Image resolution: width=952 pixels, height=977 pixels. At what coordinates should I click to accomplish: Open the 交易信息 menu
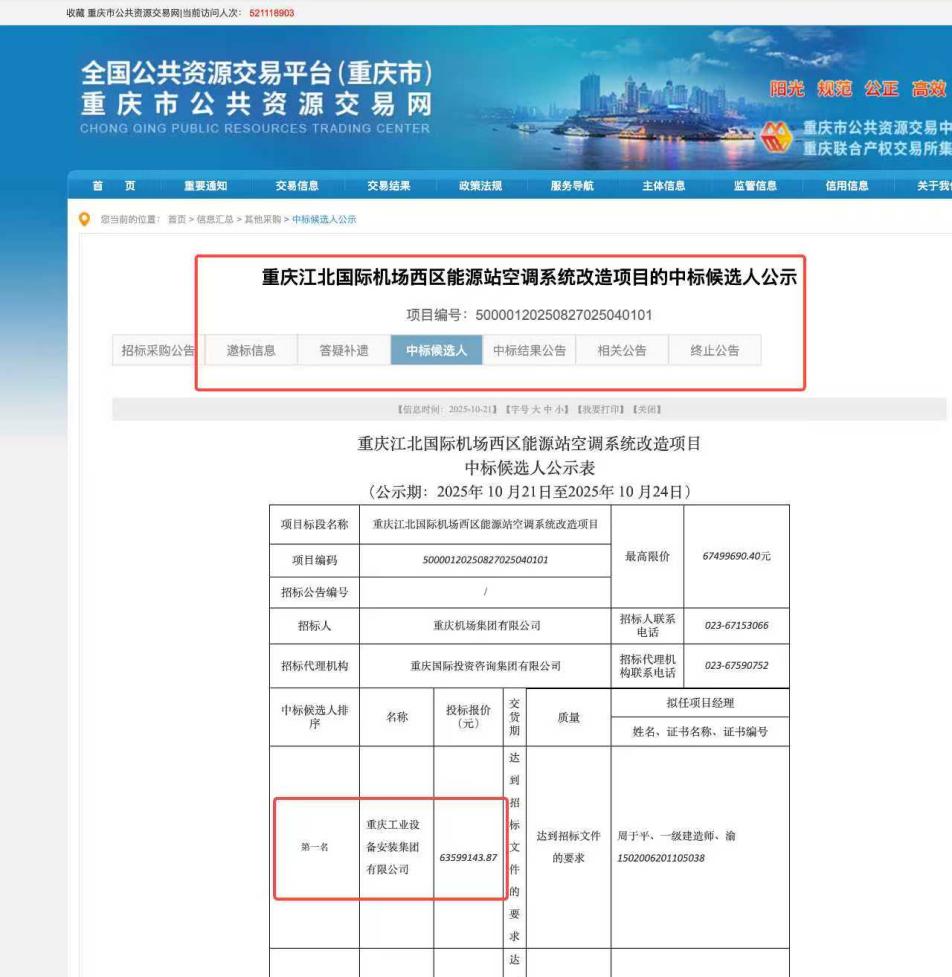tap(297, 186)
